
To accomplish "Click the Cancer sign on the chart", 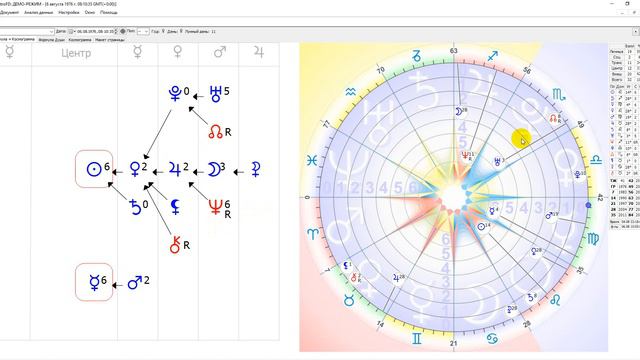I will pyautogui.click(x=492, y=338).
